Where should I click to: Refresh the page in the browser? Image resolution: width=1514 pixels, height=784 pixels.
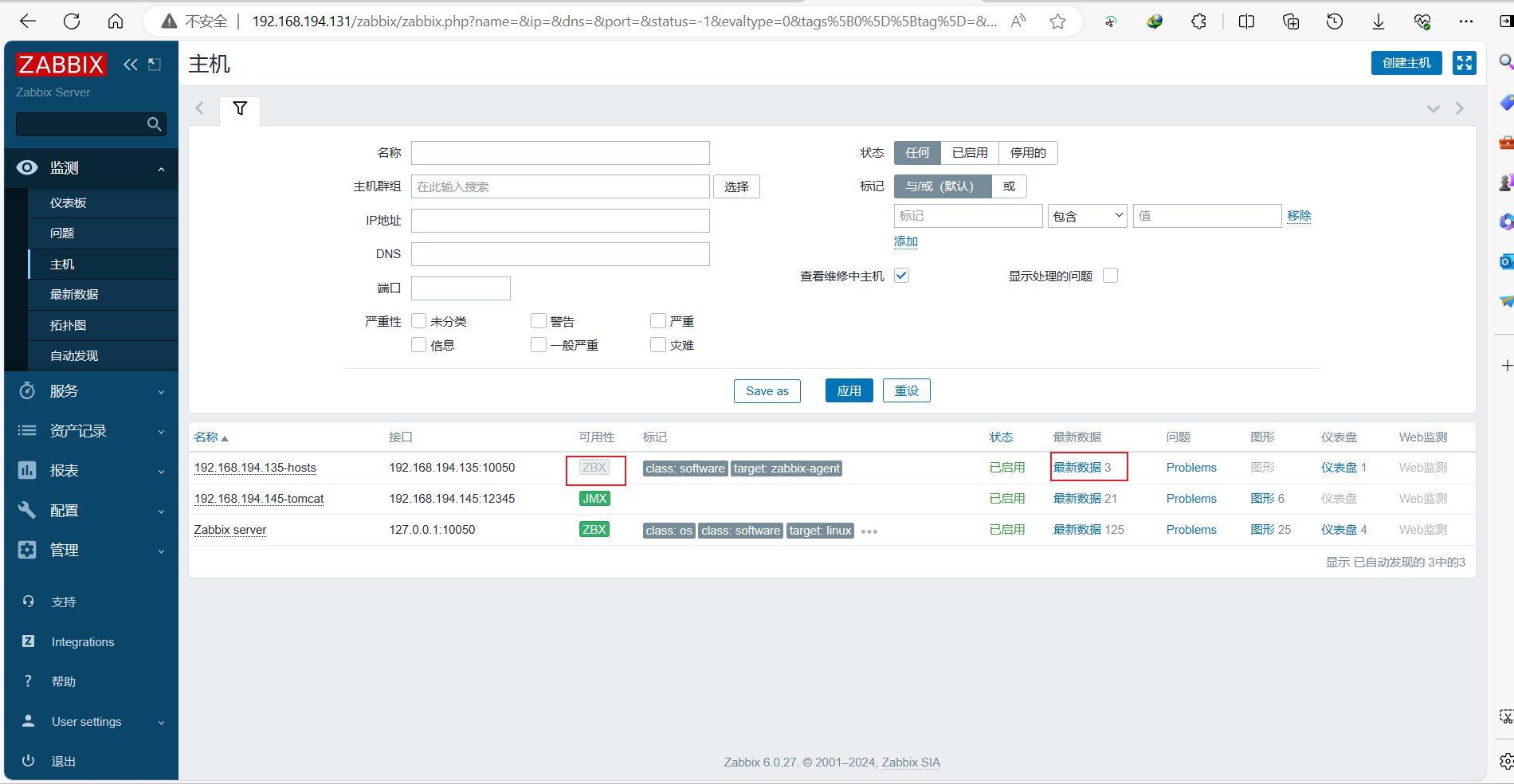pos(72,22)
